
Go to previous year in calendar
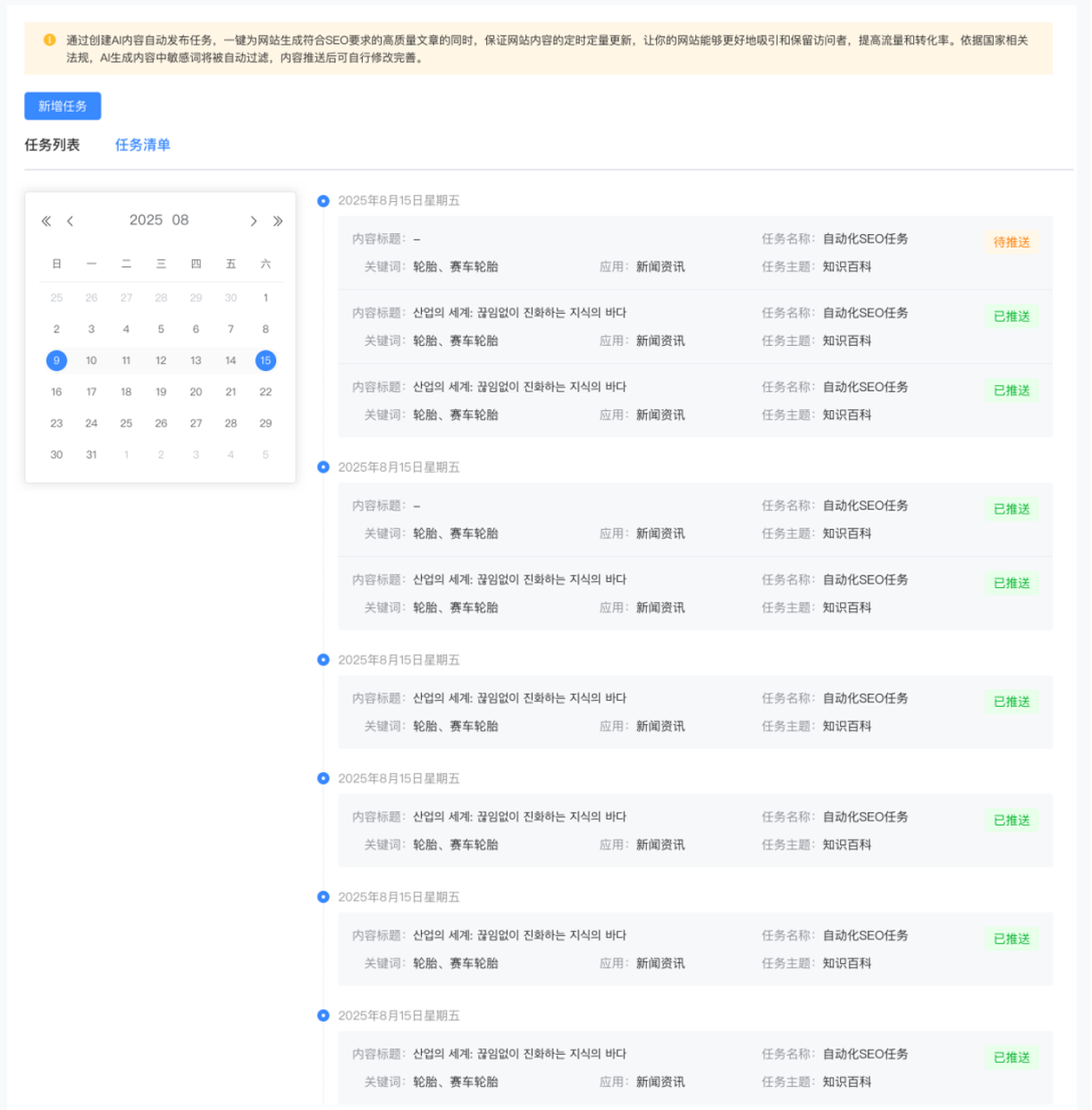46,221
